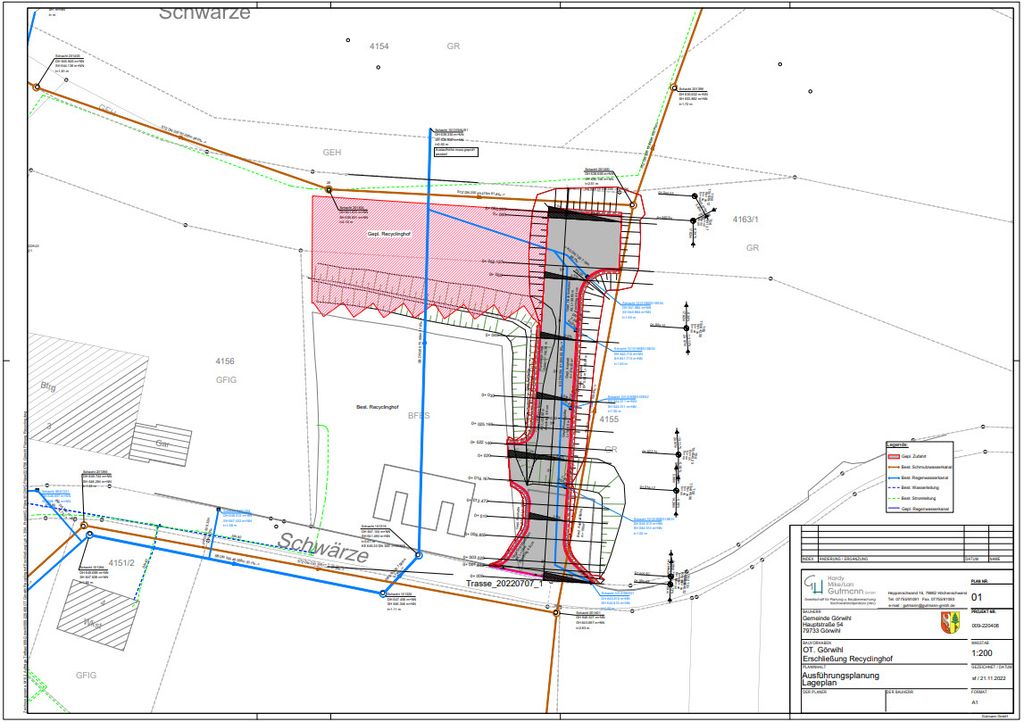
Task: Select the blue Best. Regenwasserkanal legend line
Action: click(896, 480)
